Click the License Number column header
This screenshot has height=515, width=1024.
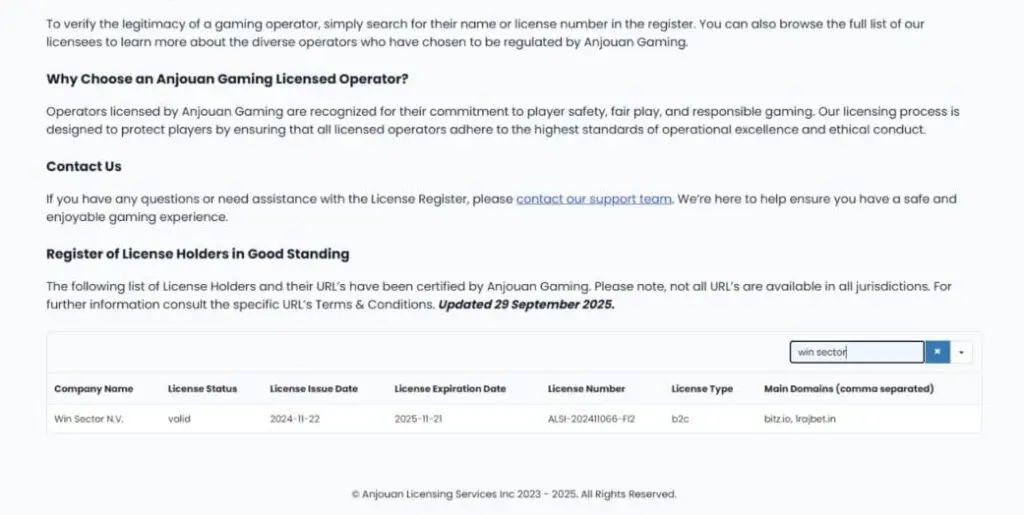coord(586,388)
